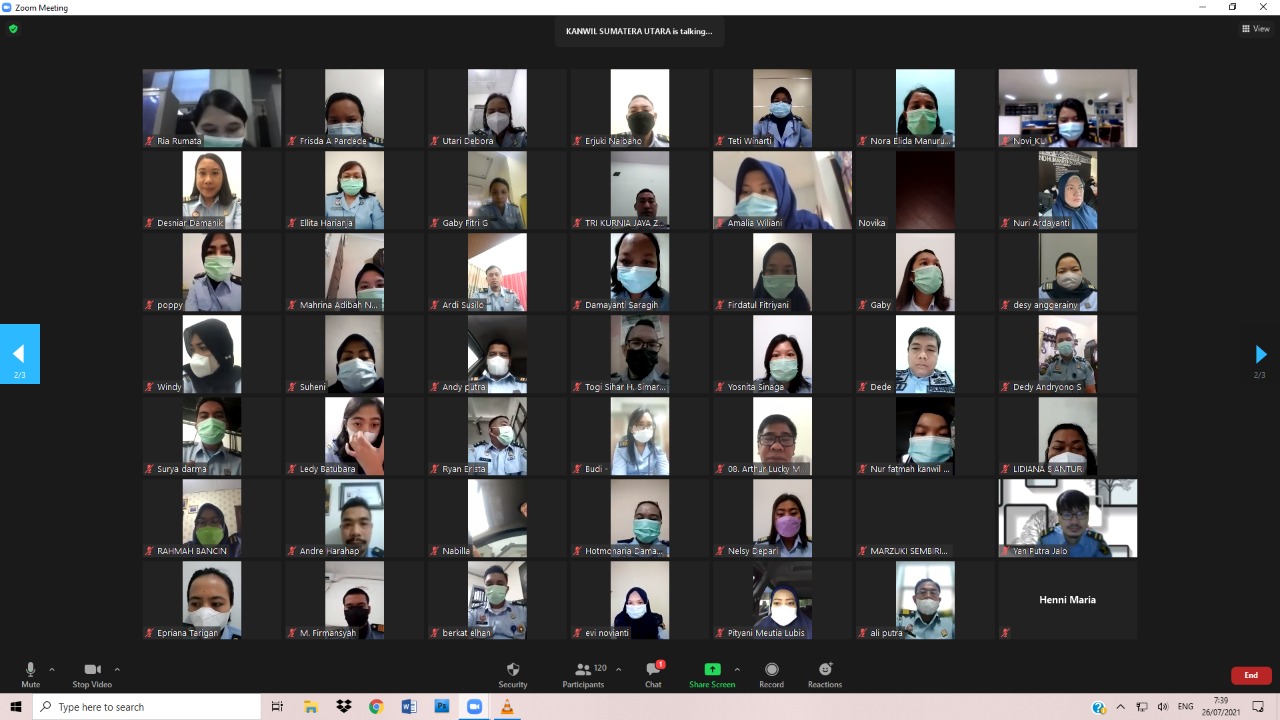Open the Participants panel
The width and height of the screenshot is (1280, 720).
582,670
